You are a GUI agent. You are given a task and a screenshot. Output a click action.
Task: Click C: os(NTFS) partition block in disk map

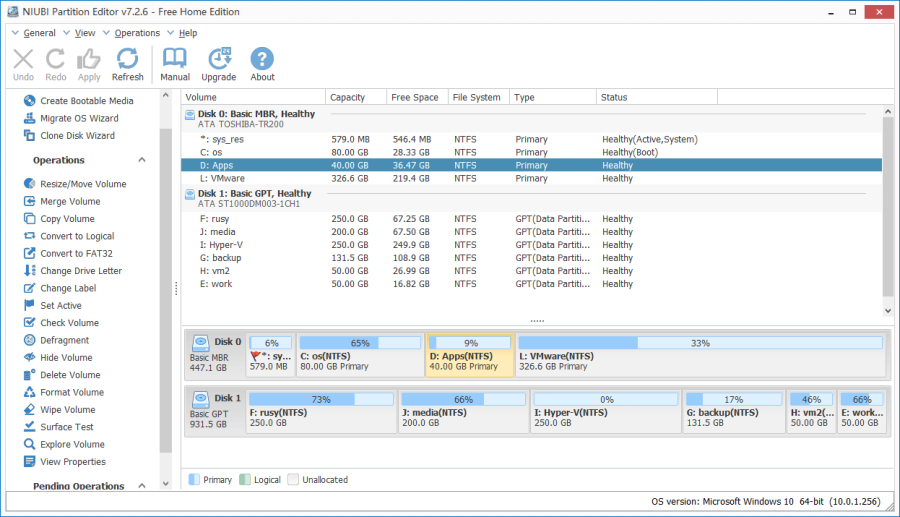[x=360, y=355]
